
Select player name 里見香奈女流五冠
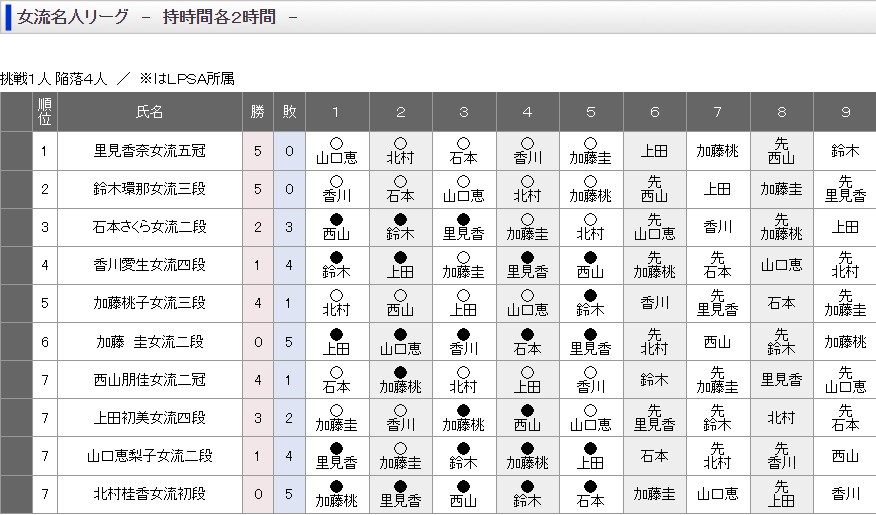point(150,151)
